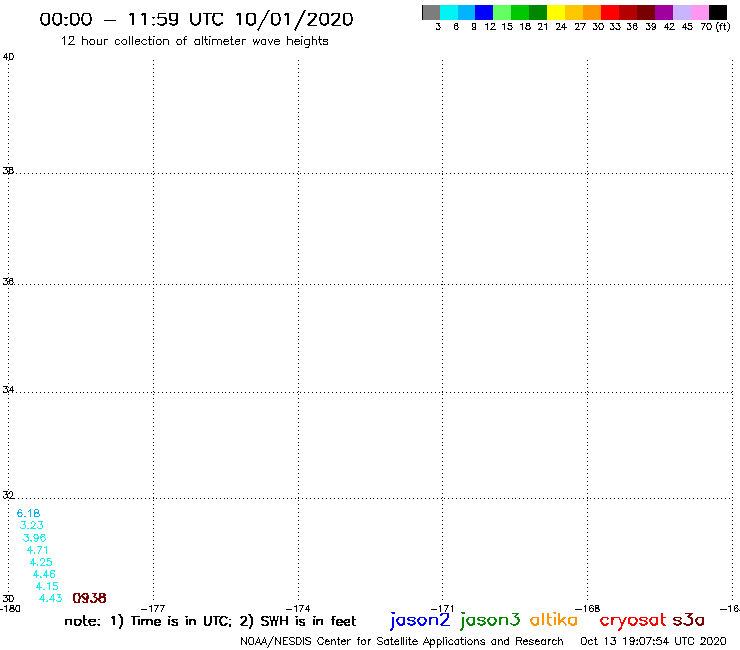The height and width of the screenshot is (650, 740).
Task: Click the longitude label -168
Action: click(x=588, y=609)
